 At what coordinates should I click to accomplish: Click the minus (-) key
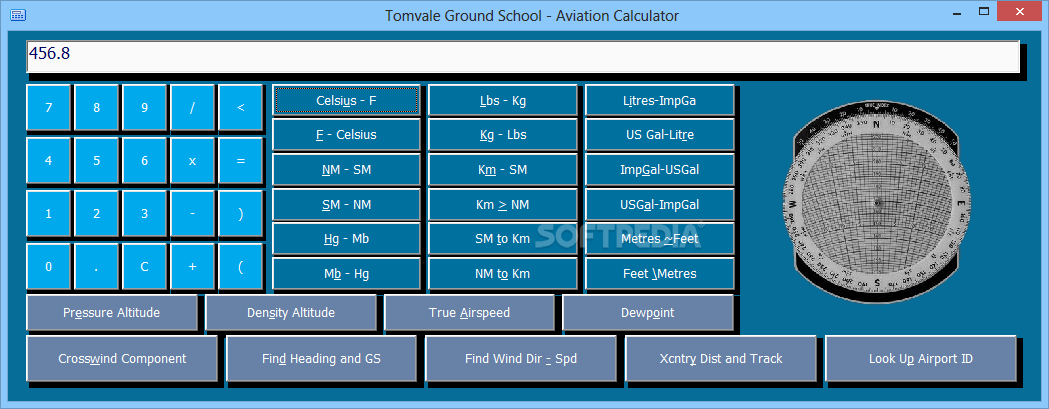coord(192,214)
